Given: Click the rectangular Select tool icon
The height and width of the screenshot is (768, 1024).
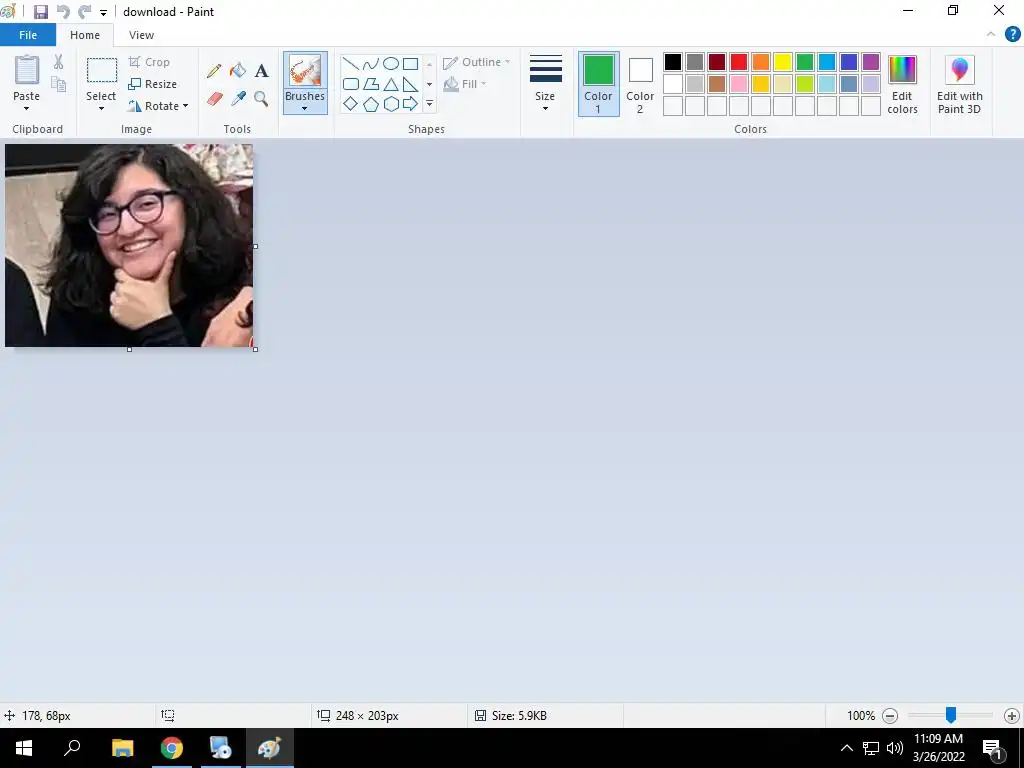Looking at the screenshot, I should tap(102, 70).
